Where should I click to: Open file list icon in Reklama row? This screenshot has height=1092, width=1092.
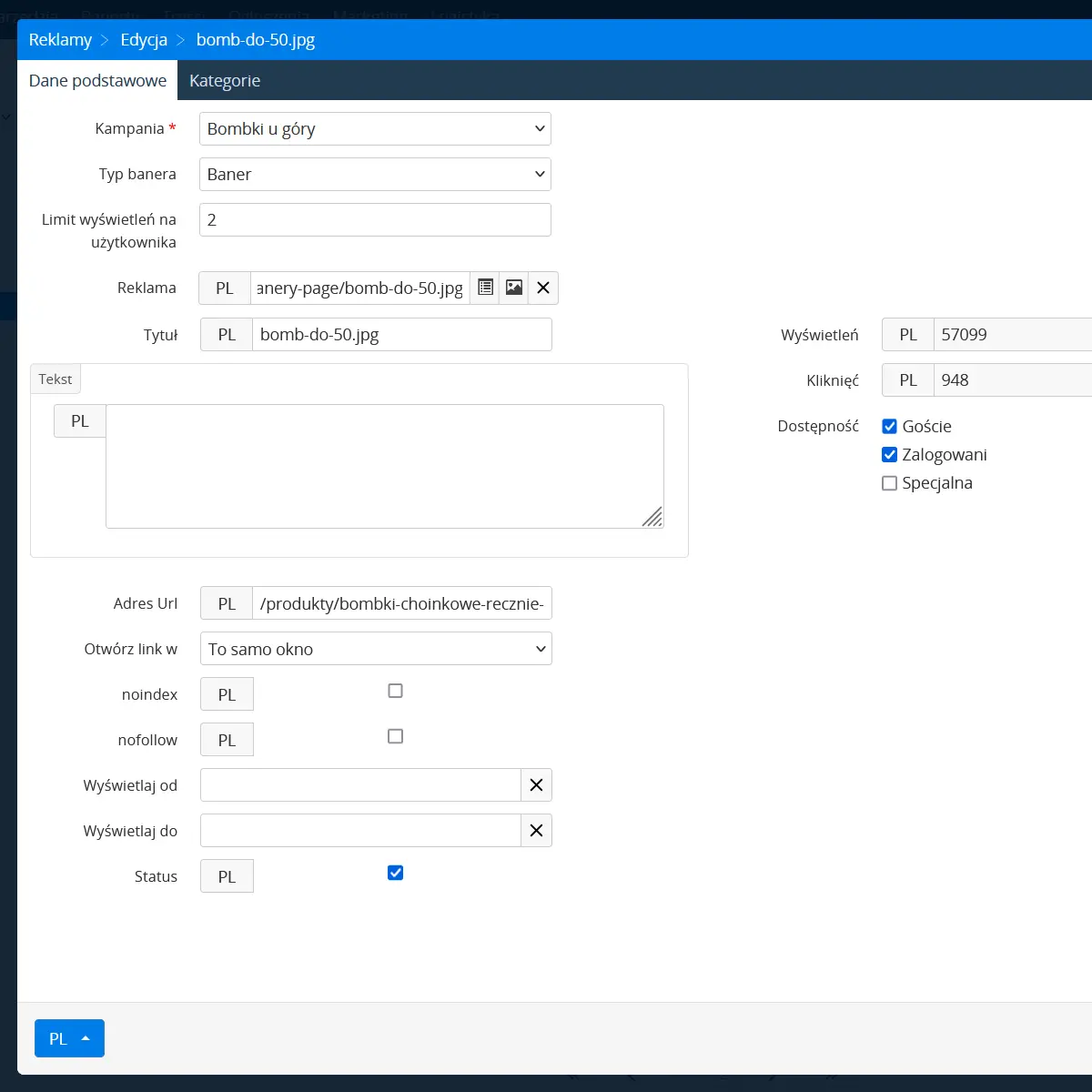pyautogui.click(x=485, y=288)
